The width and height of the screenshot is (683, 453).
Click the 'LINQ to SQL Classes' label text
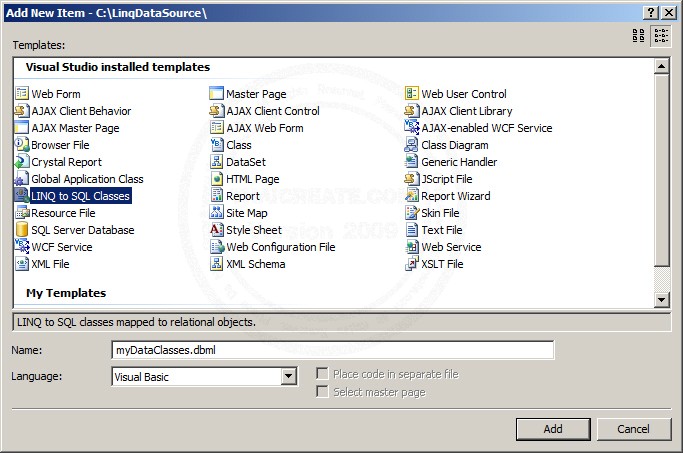point(81,196)
